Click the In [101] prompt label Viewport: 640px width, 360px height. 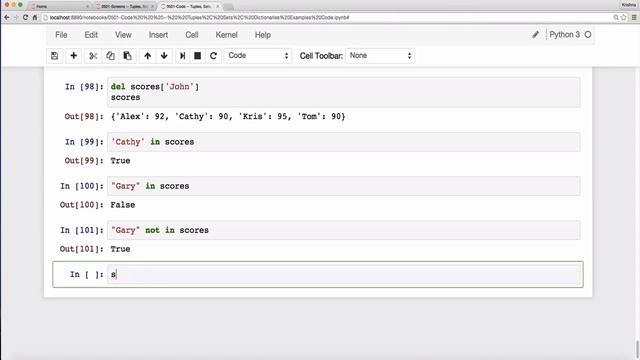tap(82, 230)
